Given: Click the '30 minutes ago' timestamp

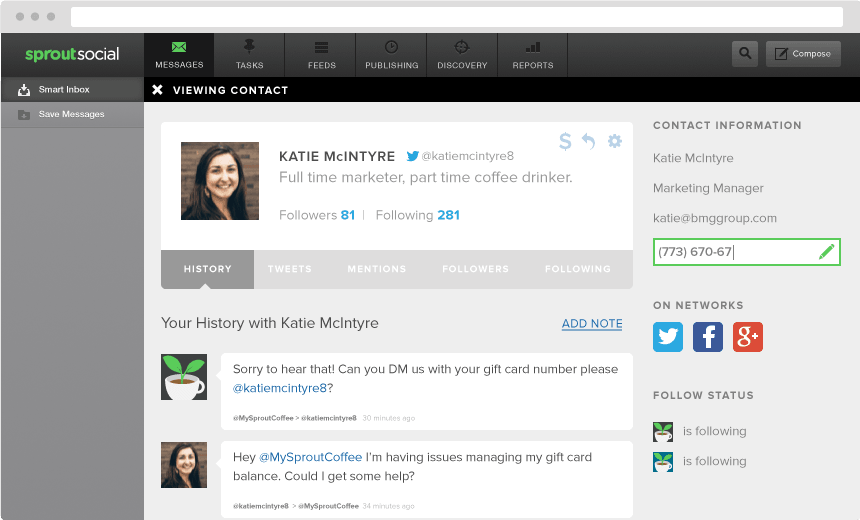Looking at the screenshot, I should [x=388, y=418].
